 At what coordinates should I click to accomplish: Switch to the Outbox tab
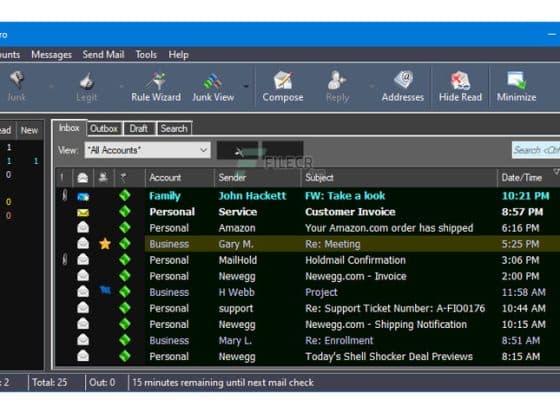(x=104, y=129)
